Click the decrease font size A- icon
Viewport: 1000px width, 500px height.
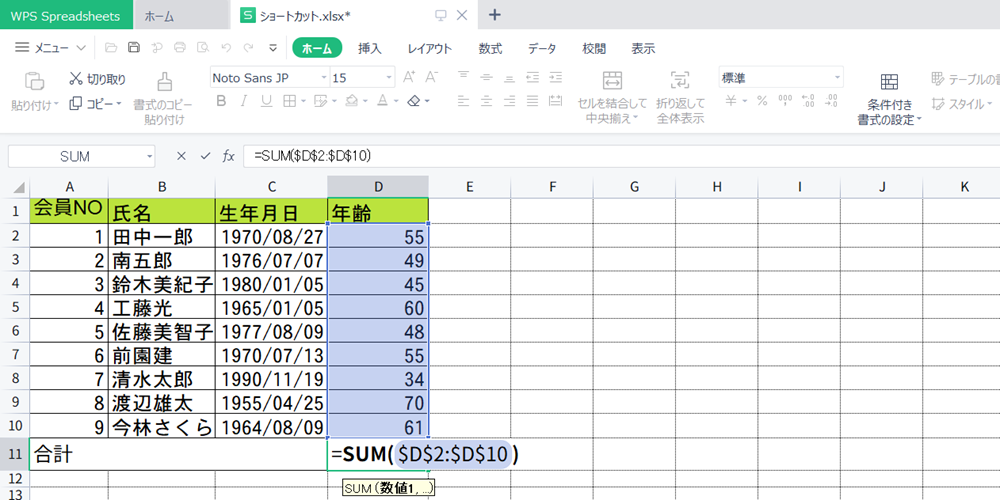pos(432,78)
